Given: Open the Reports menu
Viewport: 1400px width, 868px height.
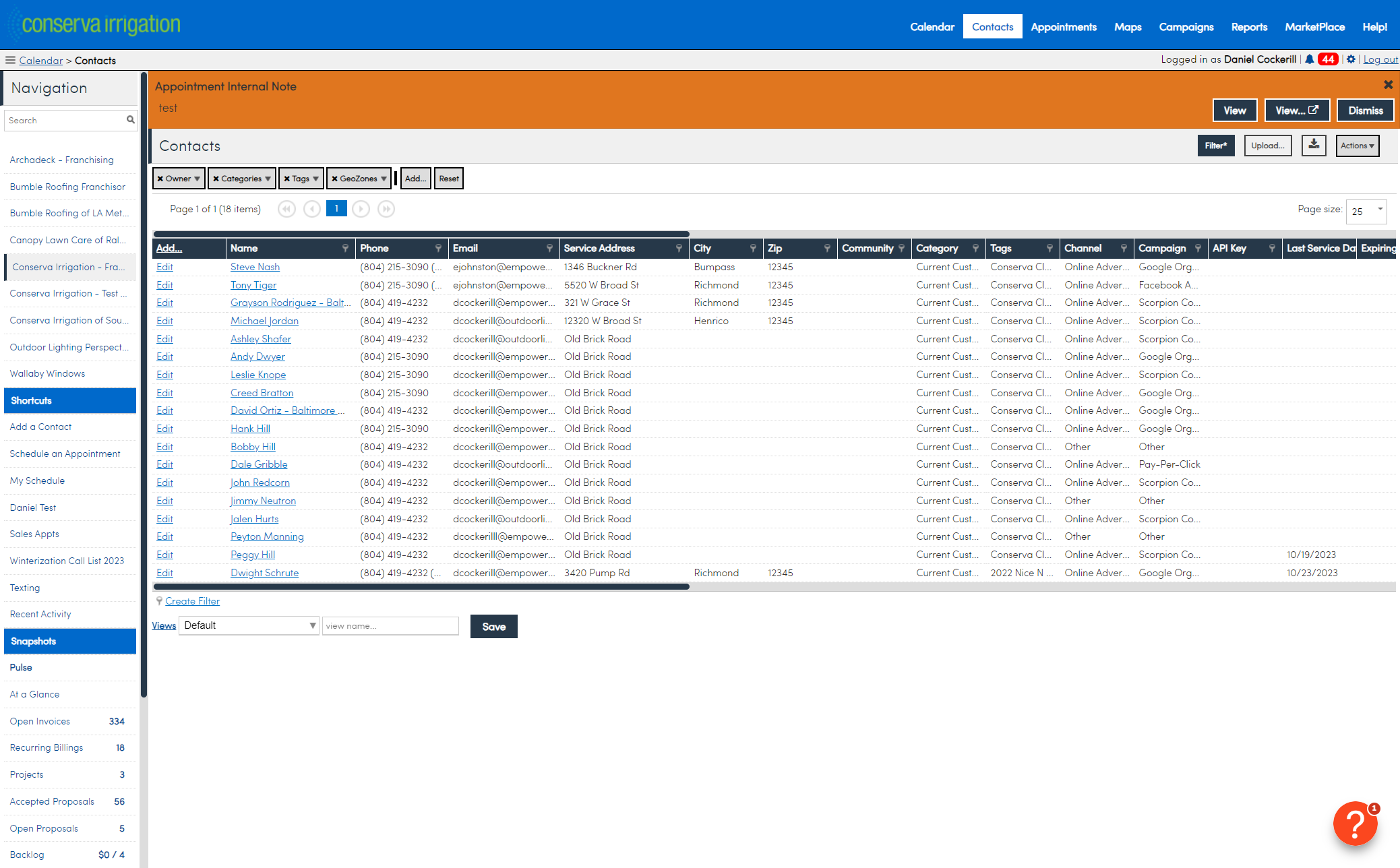Looking at the screenshot, I should pyautogui.click(x=1249, y=27).
